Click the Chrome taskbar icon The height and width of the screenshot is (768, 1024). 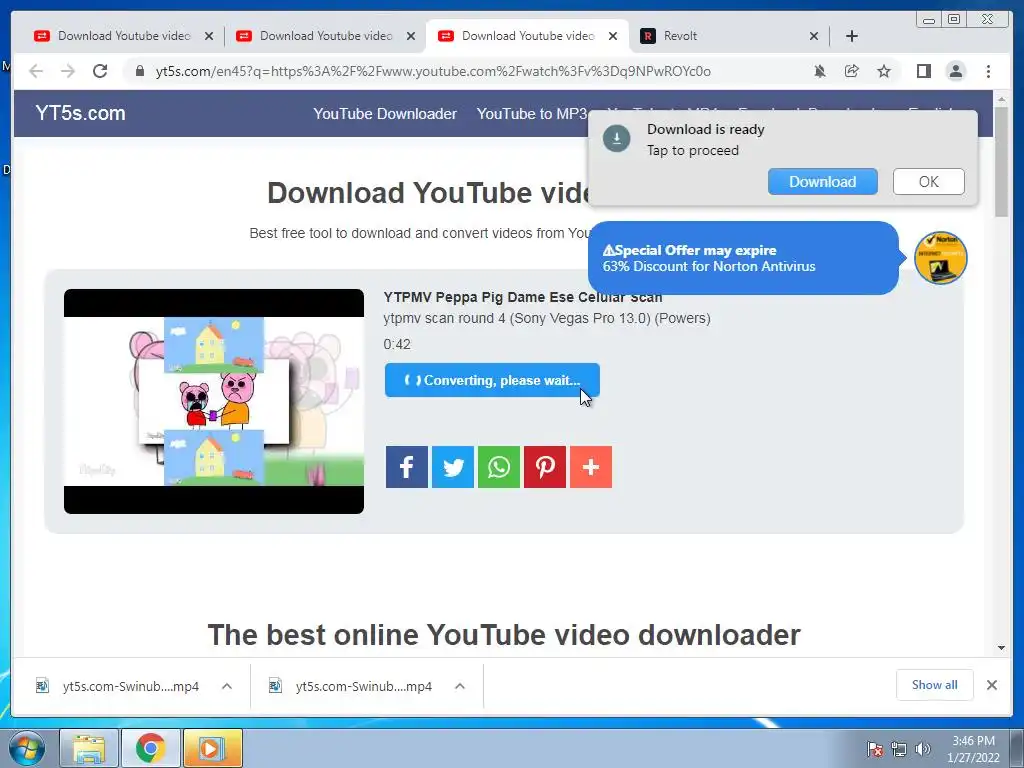pos(150,748)
